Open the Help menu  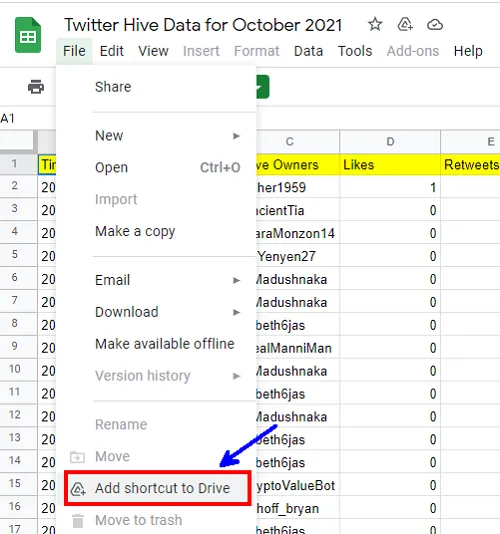tap(468, 51)
